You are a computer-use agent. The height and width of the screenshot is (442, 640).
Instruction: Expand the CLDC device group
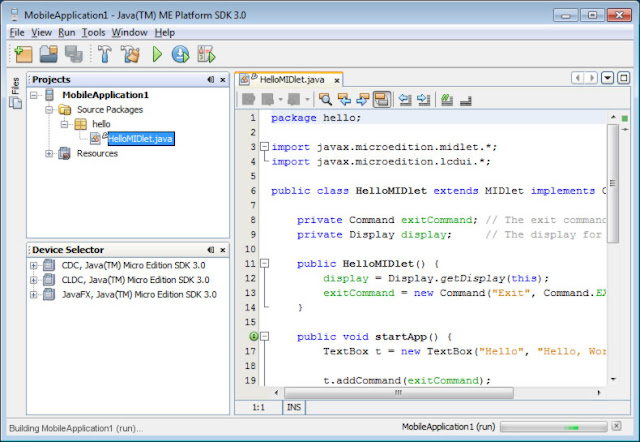34,280
